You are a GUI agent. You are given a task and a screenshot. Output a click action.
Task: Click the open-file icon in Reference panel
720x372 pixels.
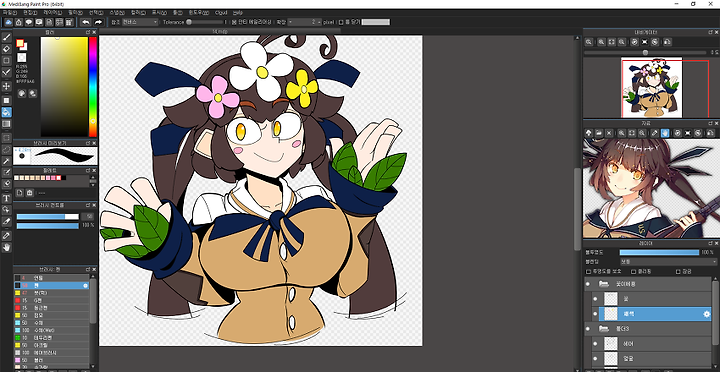click(599, 133)
